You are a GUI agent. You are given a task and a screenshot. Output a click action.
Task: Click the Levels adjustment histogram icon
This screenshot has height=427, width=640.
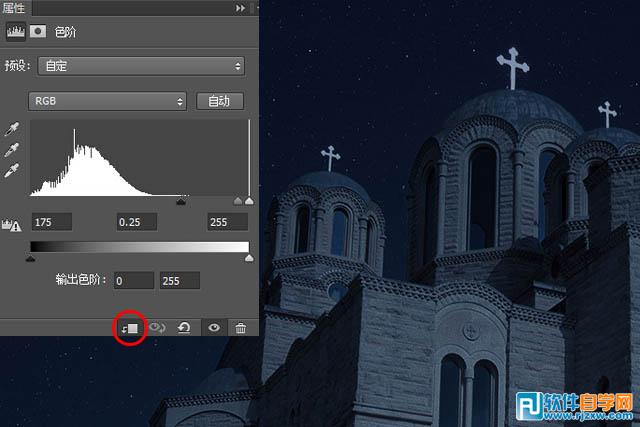[16, 31]
